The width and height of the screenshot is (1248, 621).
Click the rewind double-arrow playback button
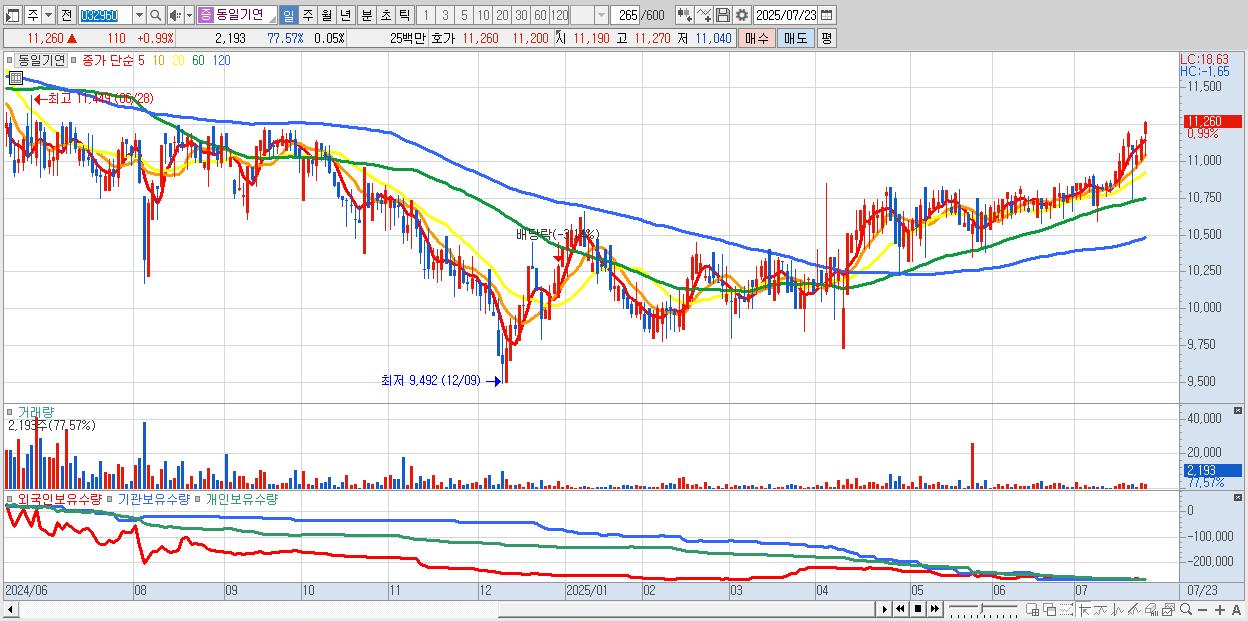[x=900, y=609]
